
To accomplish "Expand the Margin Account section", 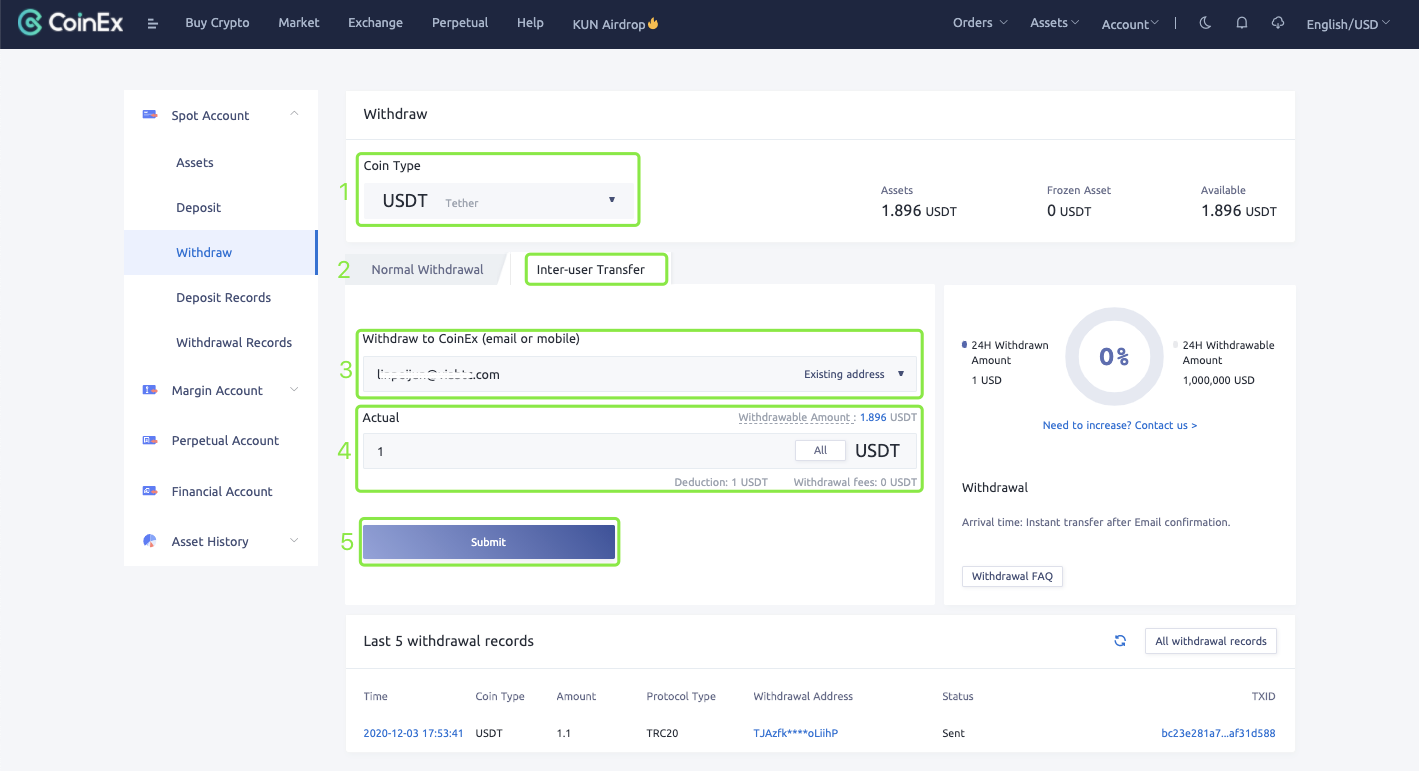I will coord(294,390).
